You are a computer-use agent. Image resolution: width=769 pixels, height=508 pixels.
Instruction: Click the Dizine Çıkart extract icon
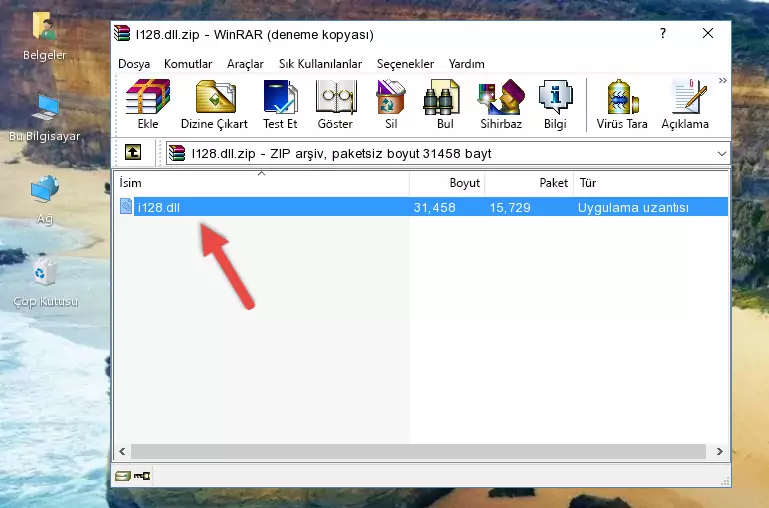coord(214,105)
